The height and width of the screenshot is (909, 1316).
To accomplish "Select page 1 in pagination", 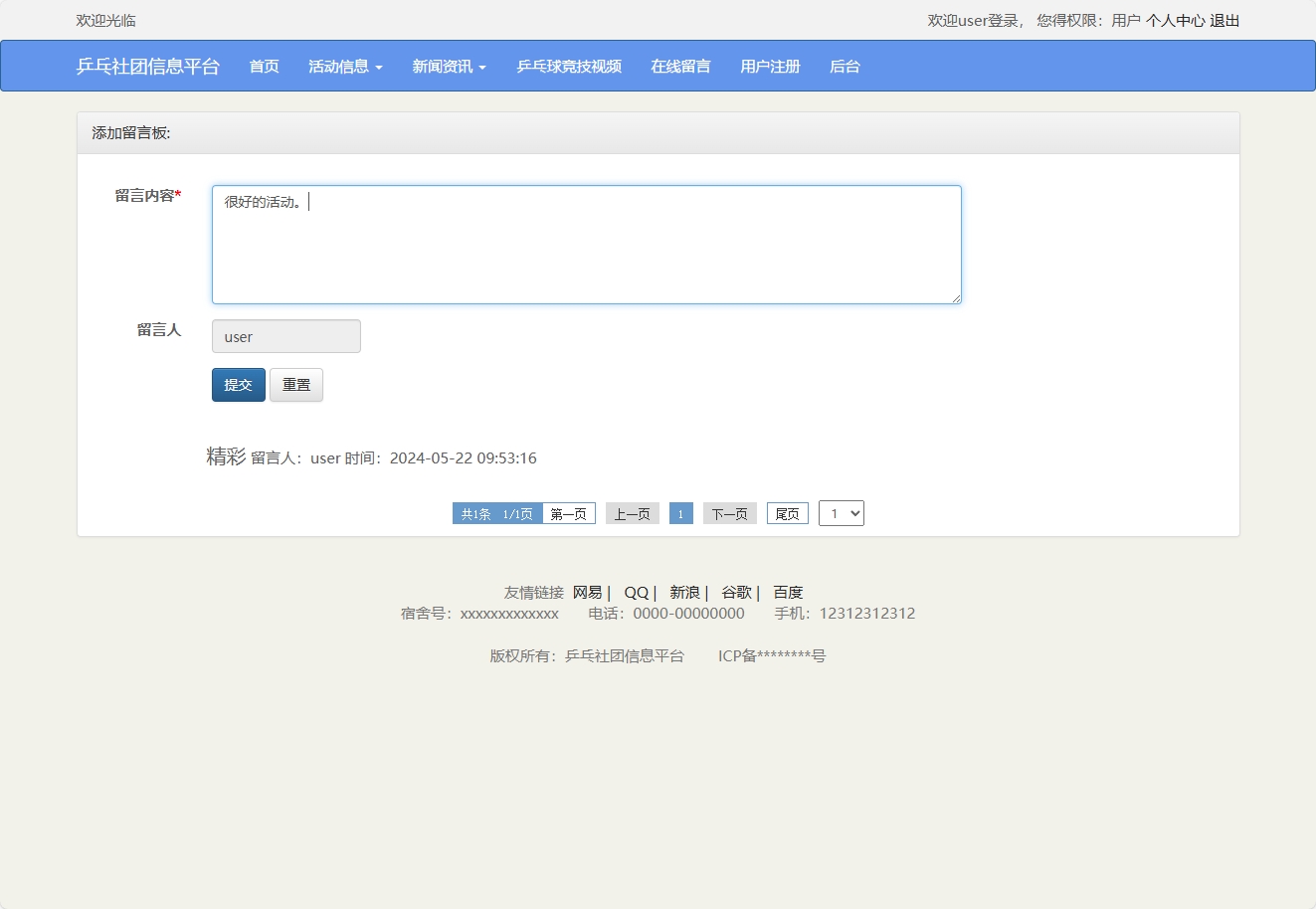I will [680, 513].
